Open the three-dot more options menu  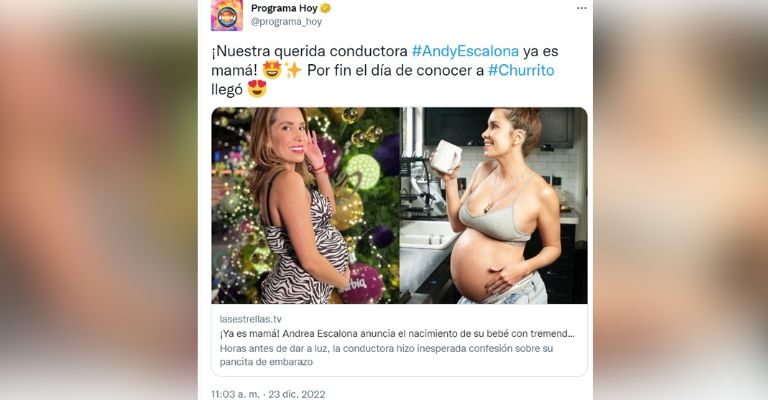pos(581,8)
